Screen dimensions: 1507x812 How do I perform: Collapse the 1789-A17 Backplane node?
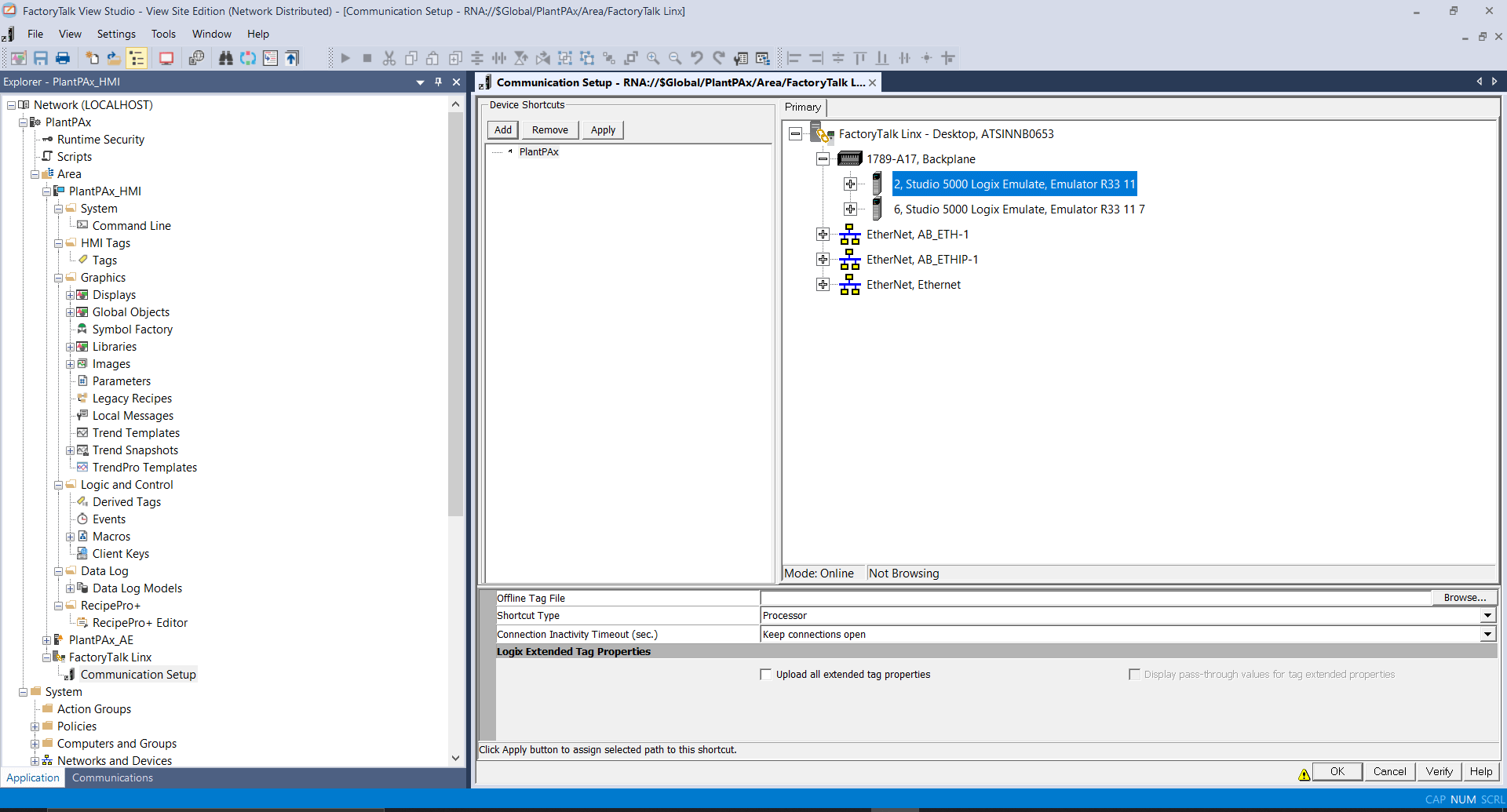823,159
